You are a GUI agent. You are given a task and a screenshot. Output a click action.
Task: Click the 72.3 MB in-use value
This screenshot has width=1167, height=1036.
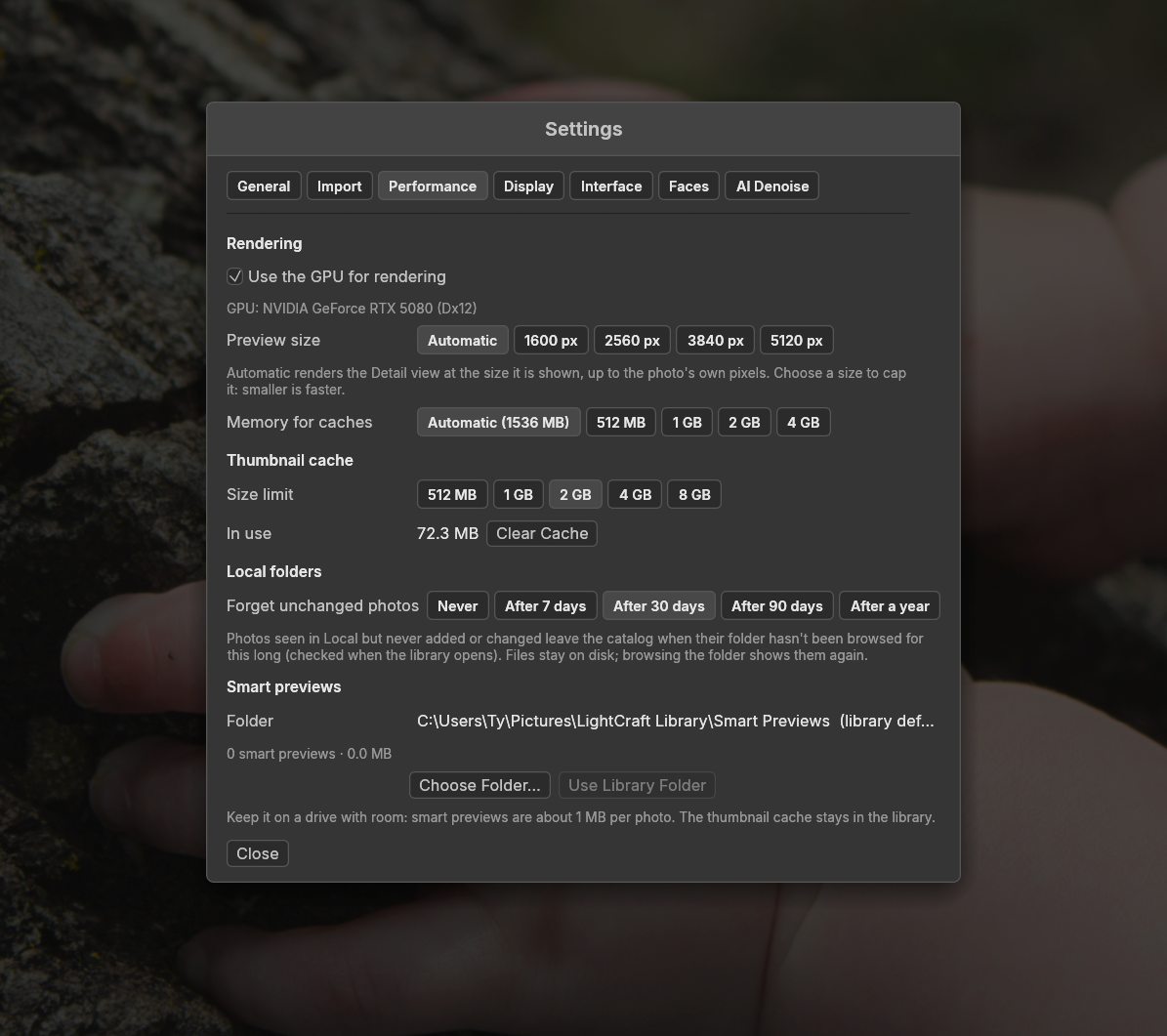[447, 534]
